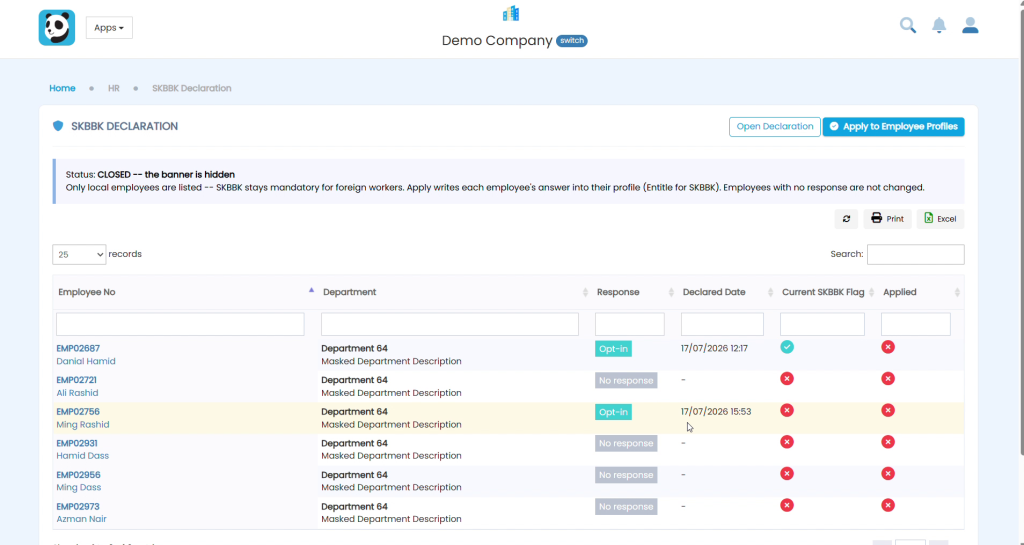Sort by Declared Date column
Image resolution: width=1024 pixels, height=545 pixels.
click(x=727, y=292)
